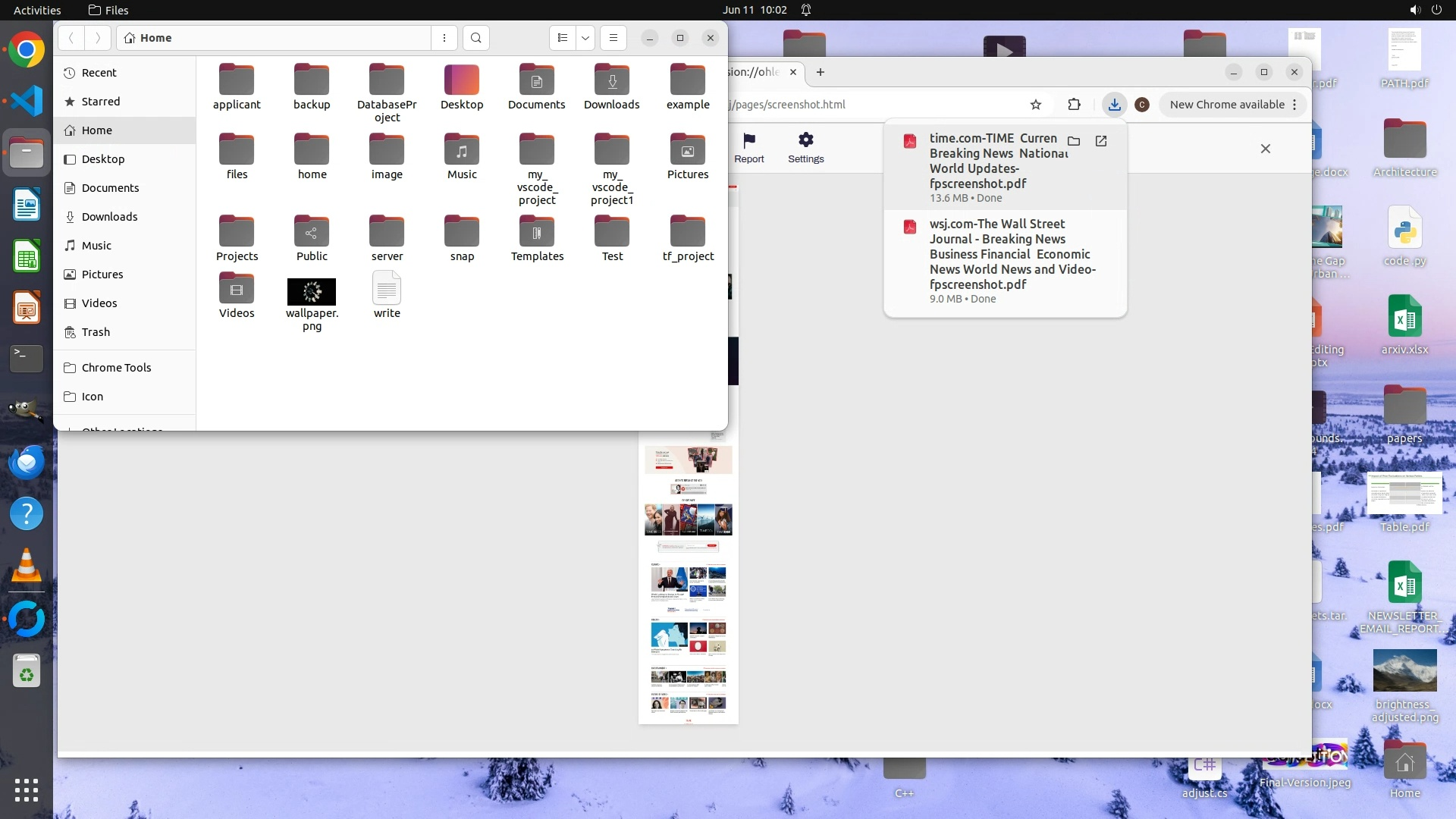Show the time.com PDF in its folder
Viewport: 1456px width, 819px height.
(x=1074, y=141)
